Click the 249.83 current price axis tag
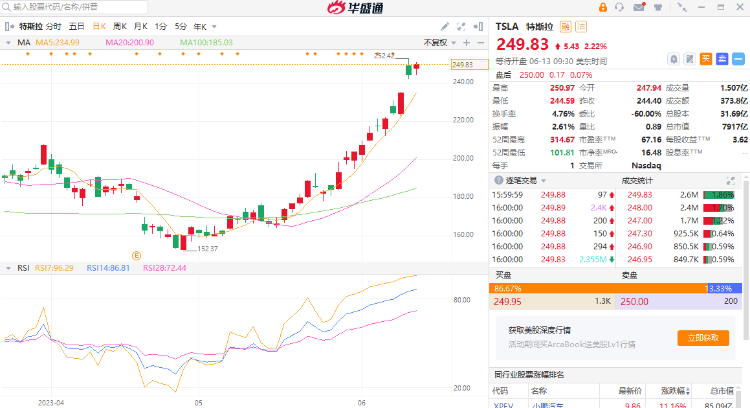Viewport: 750px width, 408px height. (x=469, y=65)
